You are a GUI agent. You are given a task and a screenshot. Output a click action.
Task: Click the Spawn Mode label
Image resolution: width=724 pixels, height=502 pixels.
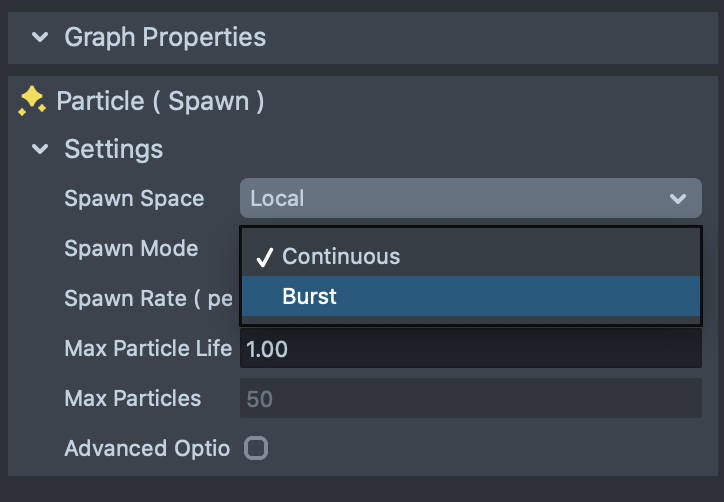coord(131,248)
